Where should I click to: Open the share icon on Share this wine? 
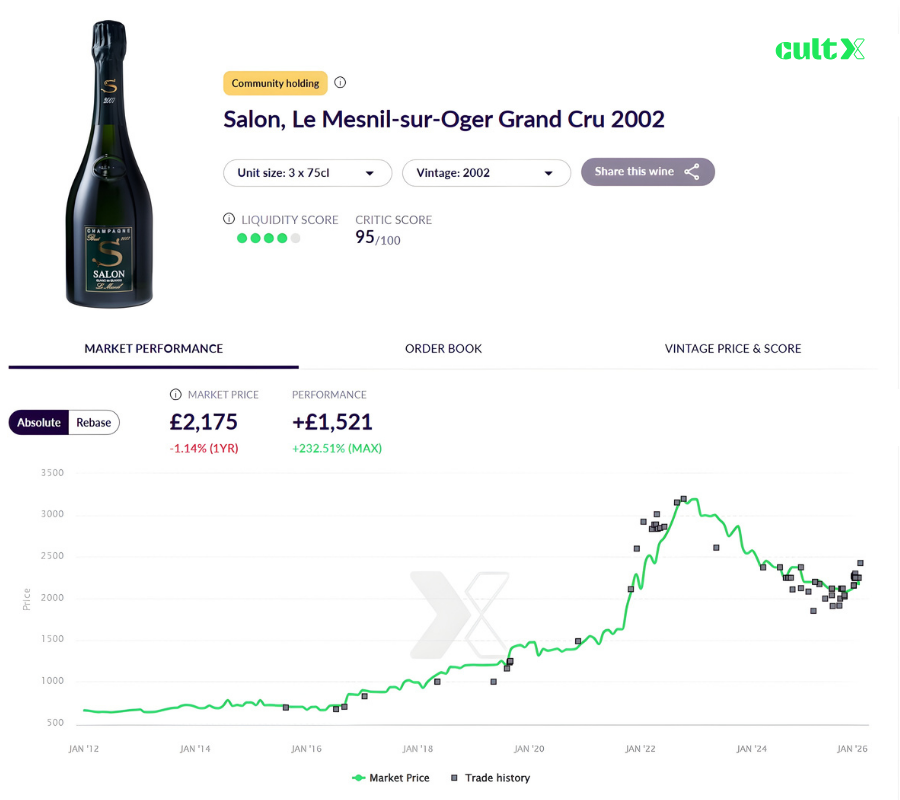click(692, 171)
